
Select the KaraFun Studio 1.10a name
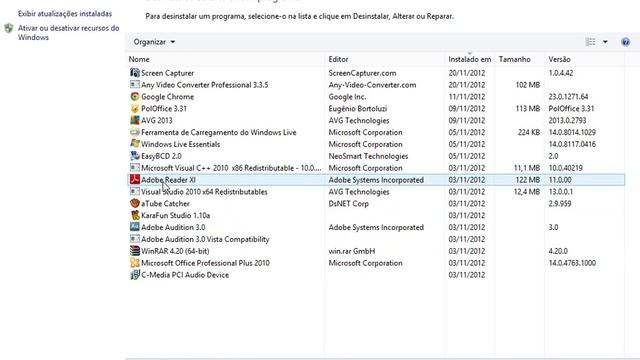[176, 215]
